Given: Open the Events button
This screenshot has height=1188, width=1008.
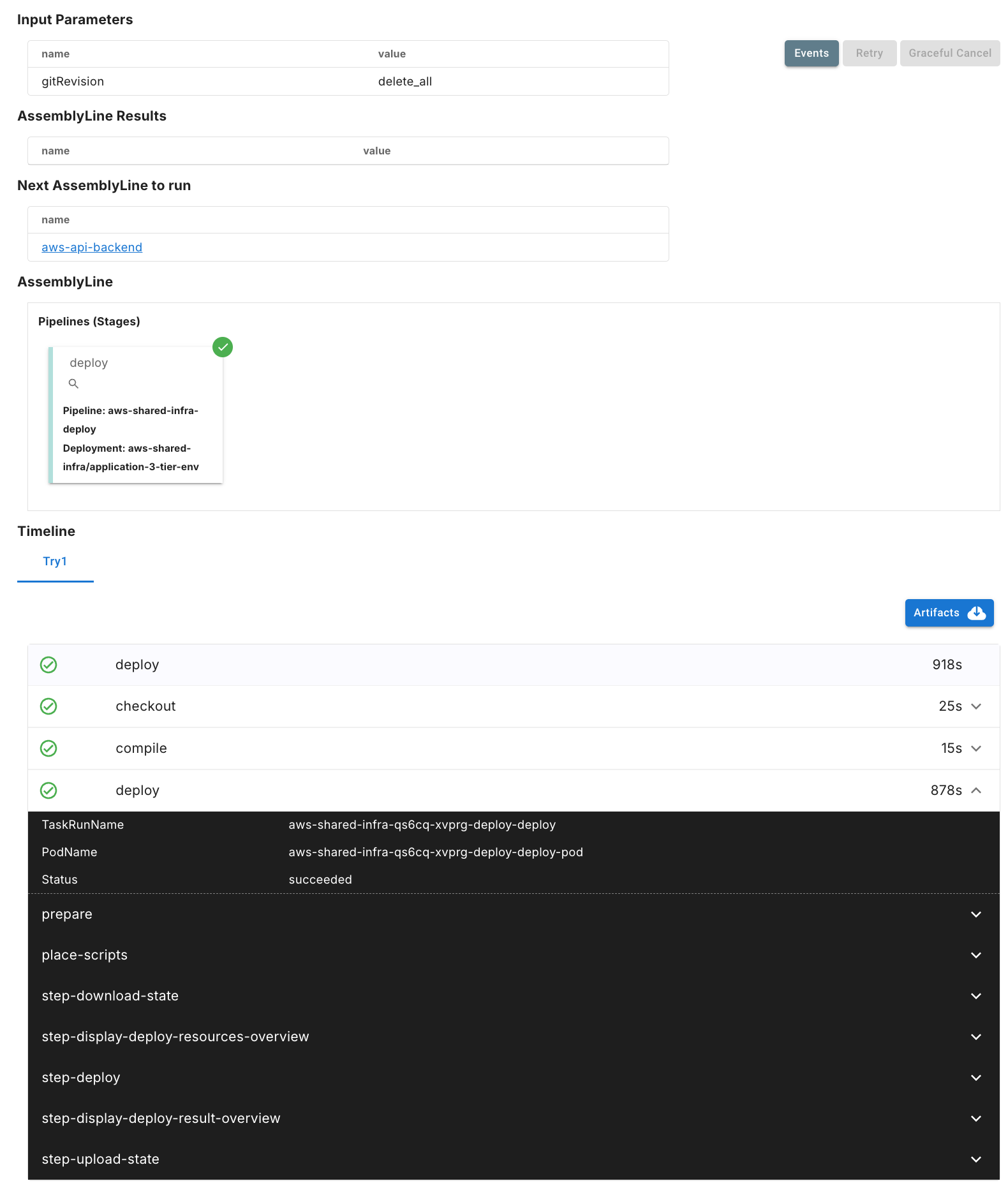Looking at the screenshot, I should (811, 54).
